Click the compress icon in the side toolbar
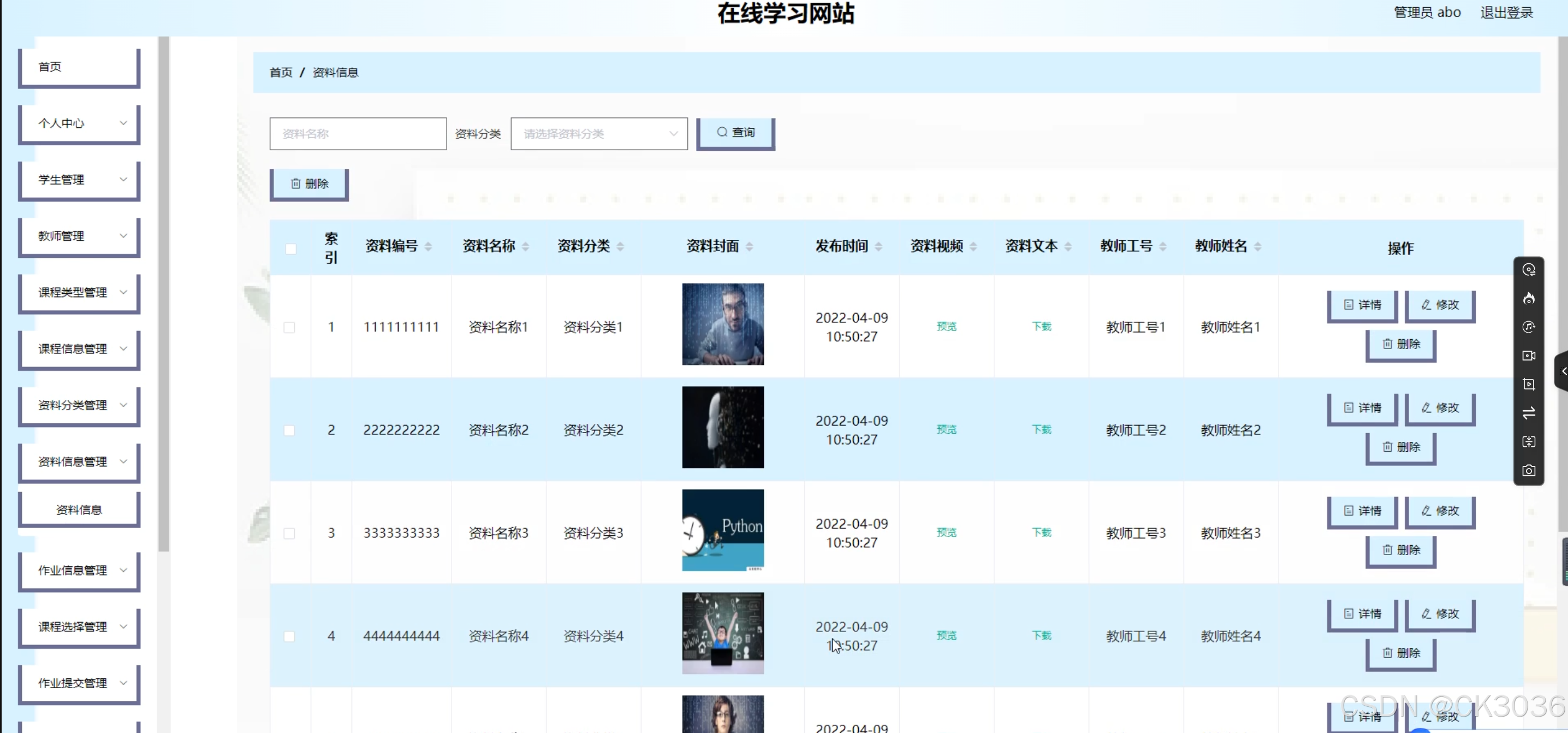Viewport: 1568px width, 733px height. [x=1529, y=442]
